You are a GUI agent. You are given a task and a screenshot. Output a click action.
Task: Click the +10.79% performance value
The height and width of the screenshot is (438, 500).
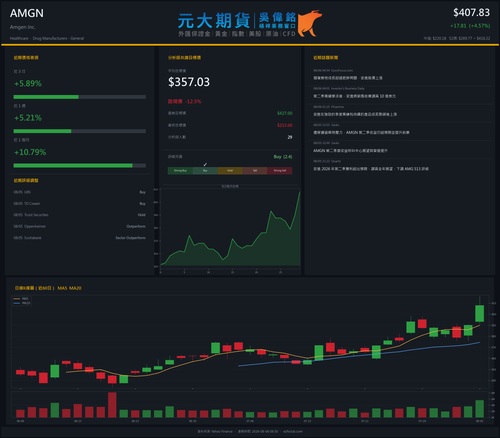tap(30, 152)
